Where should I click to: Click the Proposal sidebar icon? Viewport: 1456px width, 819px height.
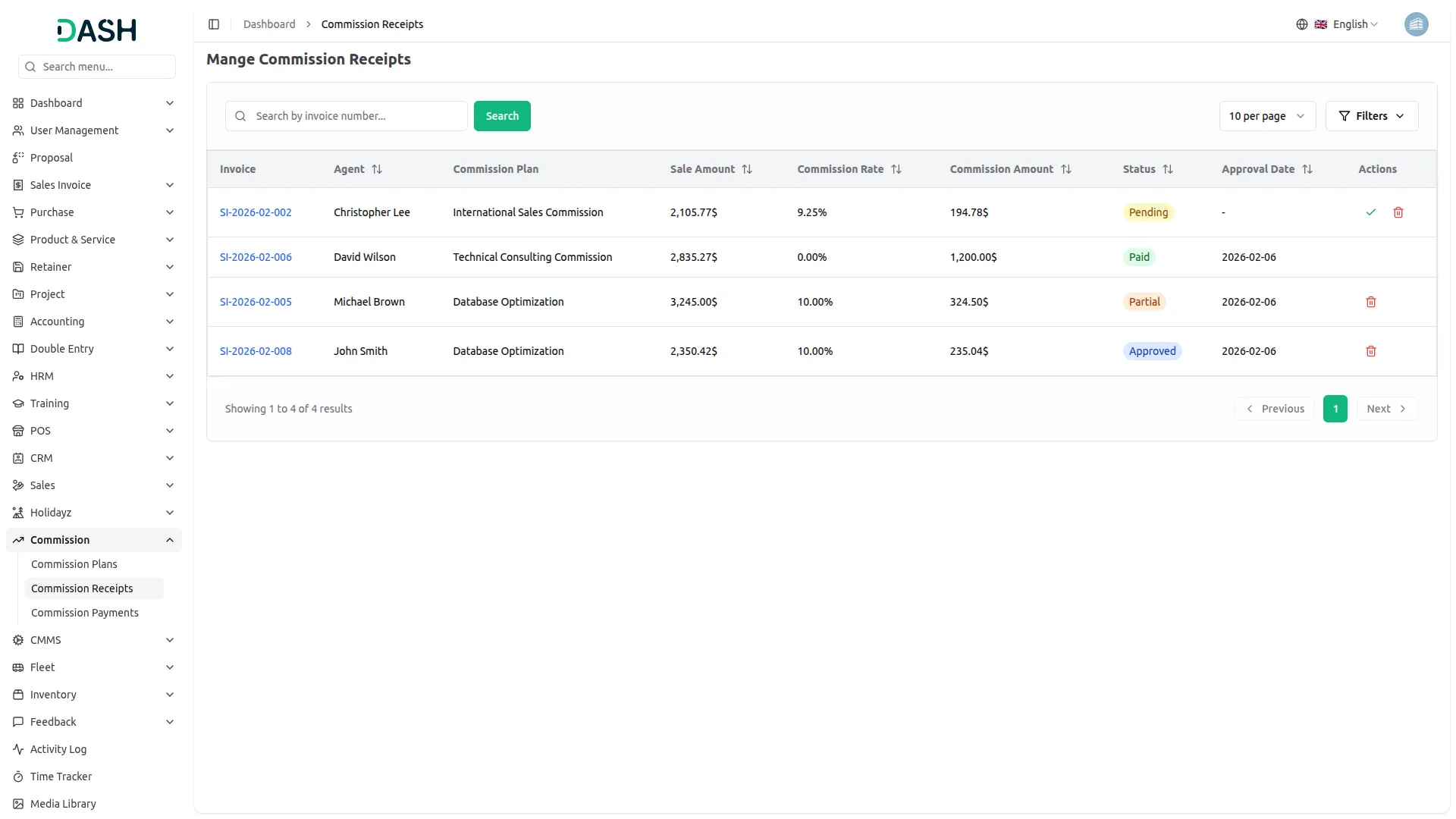(18, 158)
